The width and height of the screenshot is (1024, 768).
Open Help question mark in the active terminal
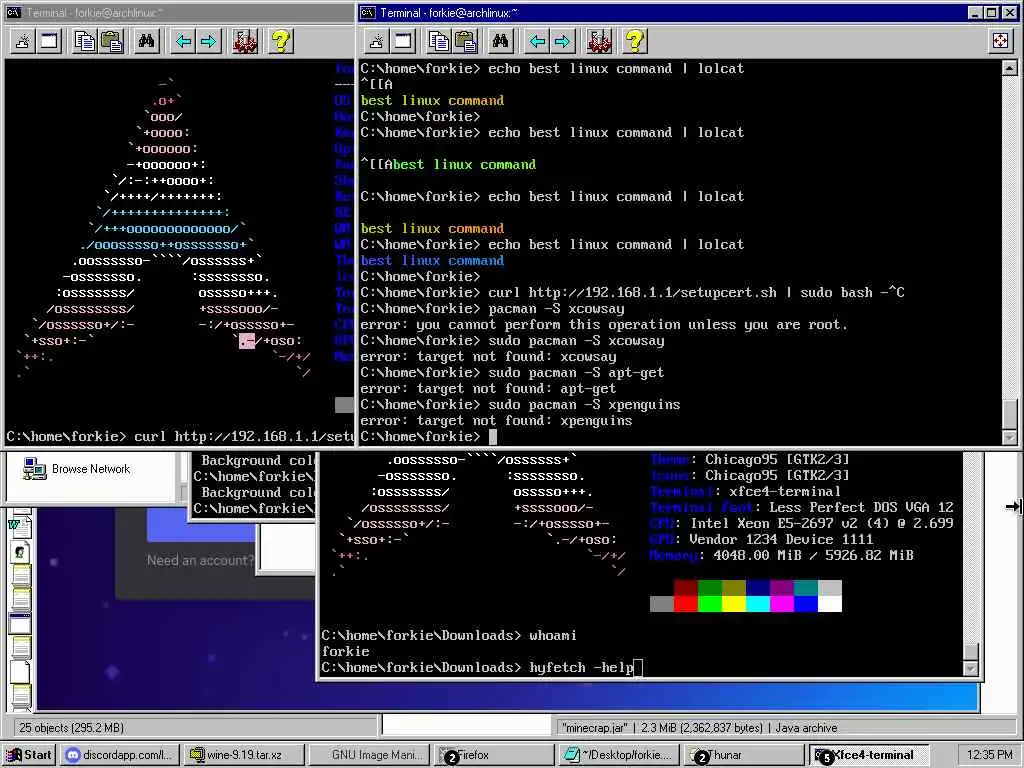coord(634,42)
